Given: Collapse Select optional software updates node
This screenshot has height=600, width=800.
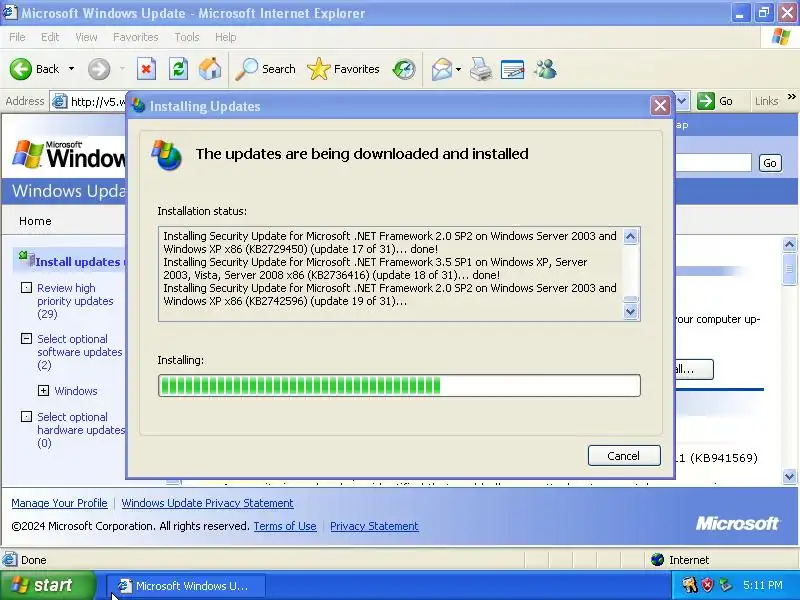Looking at the screenshot, I should [26, 338].
